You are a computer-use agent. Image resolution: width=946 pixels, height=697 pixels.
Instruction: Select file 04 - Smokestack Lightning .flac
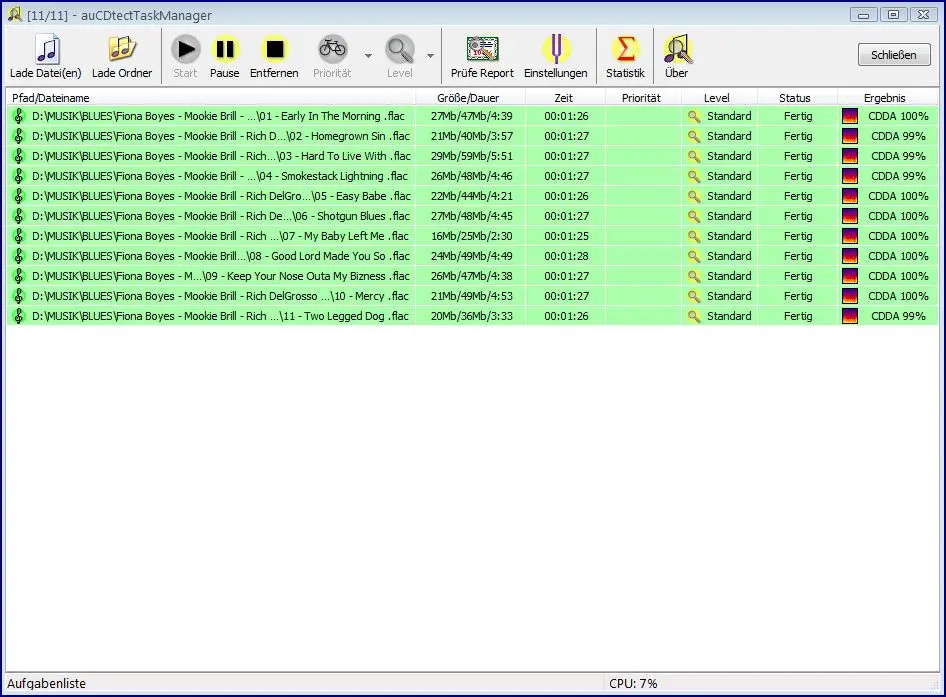point(220,176)
